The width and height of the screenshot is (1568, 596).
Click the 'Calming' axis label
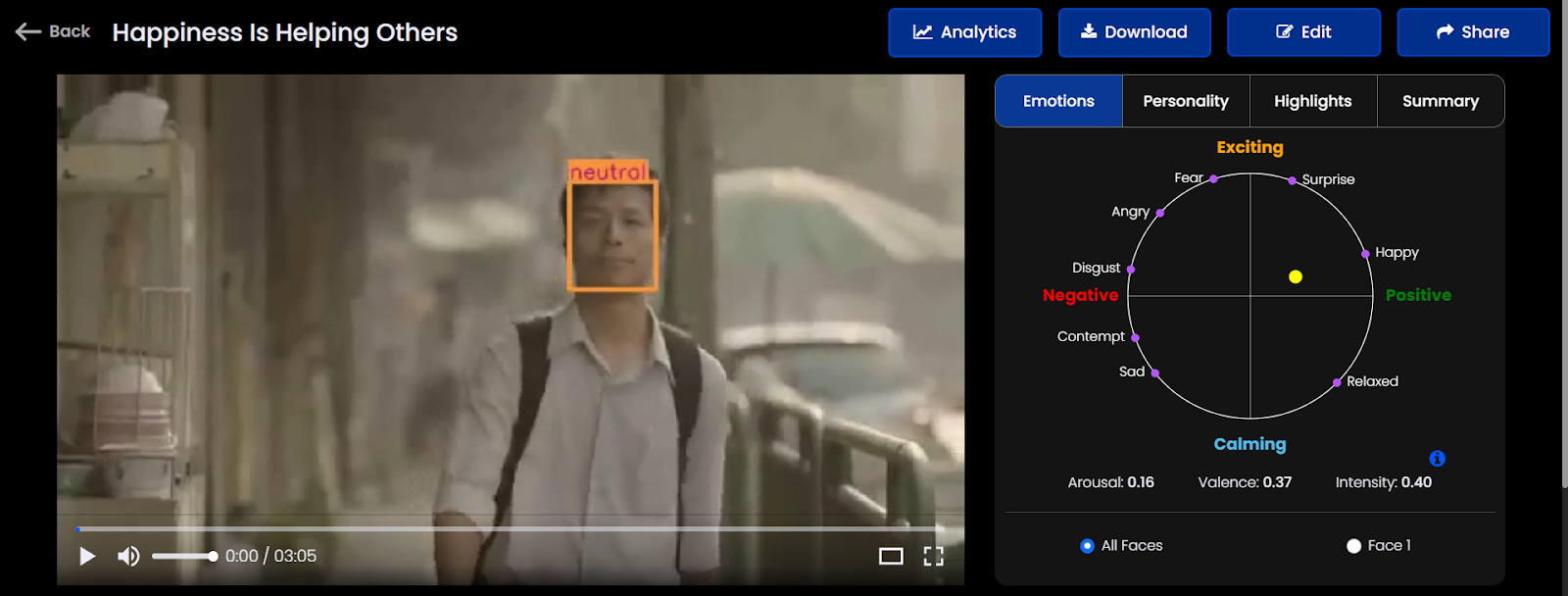[x=1249, y=444]
